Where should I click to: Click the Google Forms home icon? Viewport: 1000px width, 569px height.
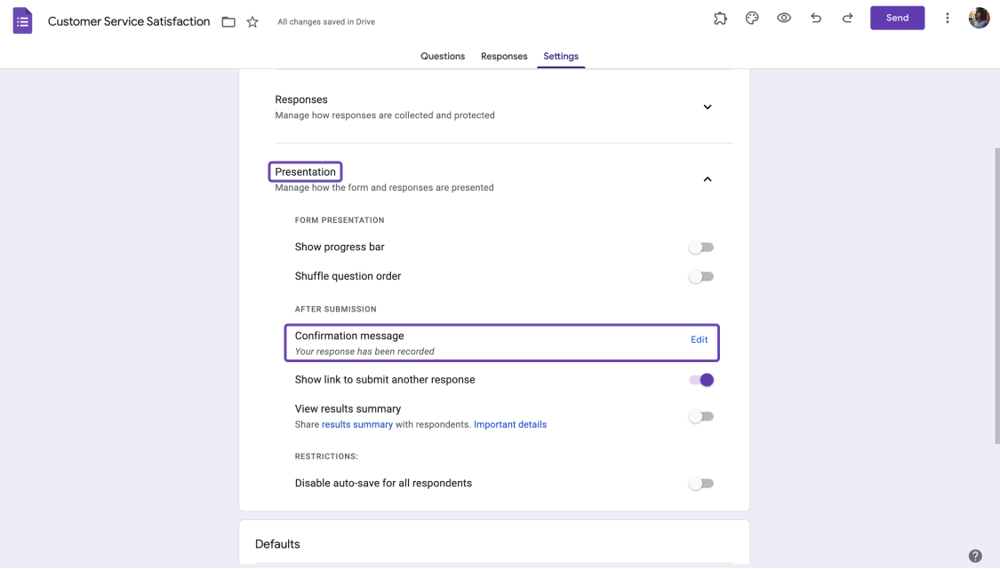point(22,21)
